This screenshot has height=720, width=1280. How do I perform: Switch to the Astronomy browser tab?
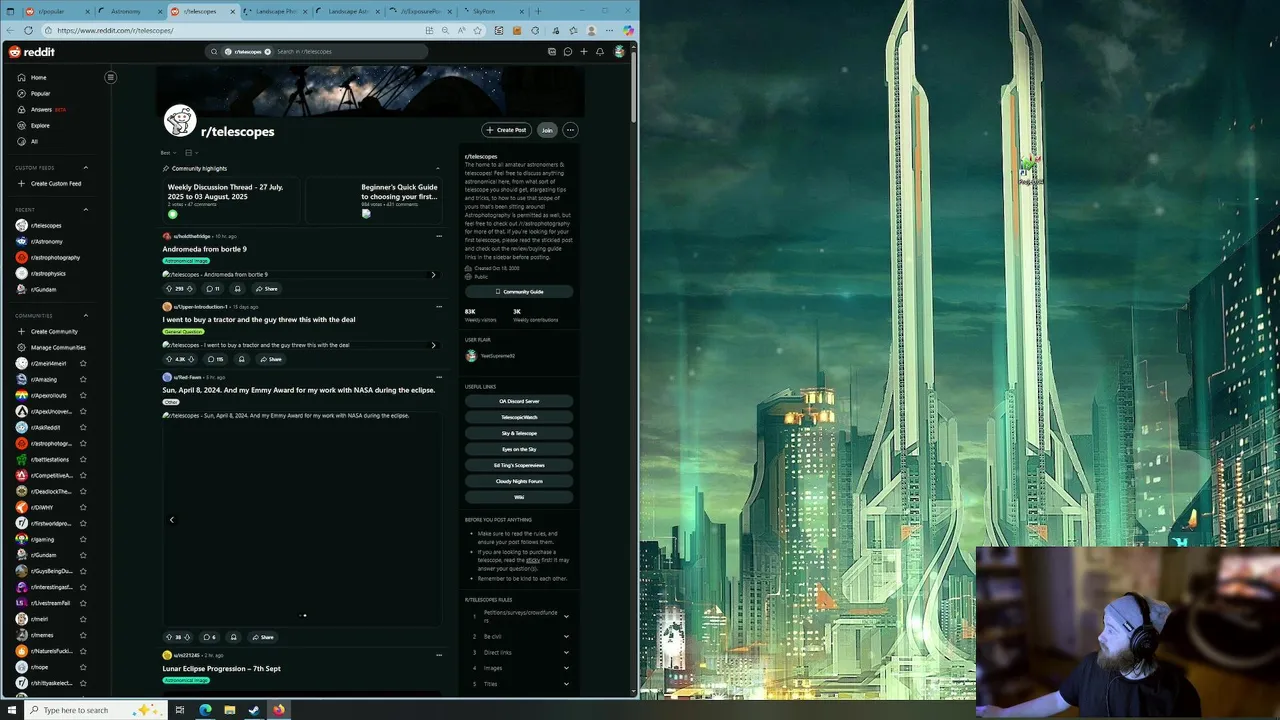tap(129, 11)
